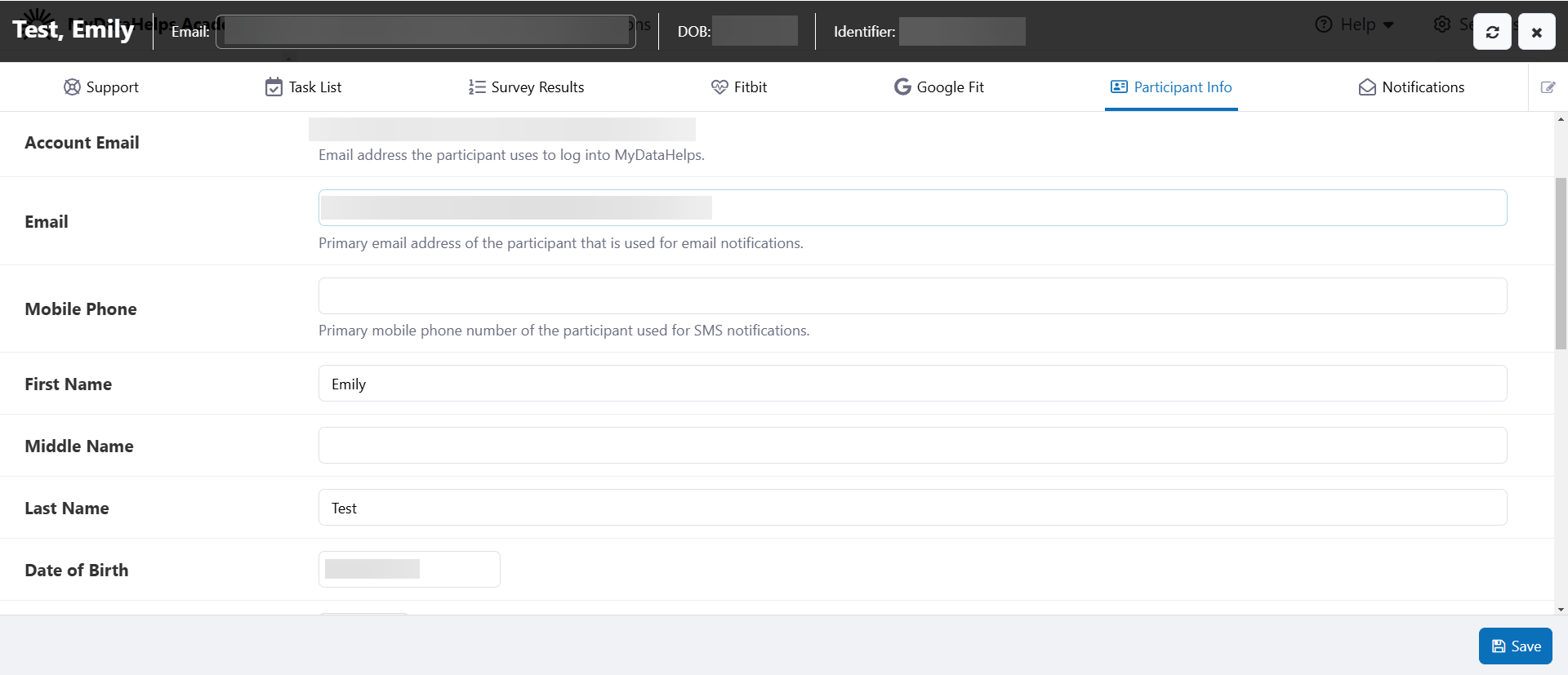Open the Notifications tab

pyautogui.click(x=1411, y=87)
